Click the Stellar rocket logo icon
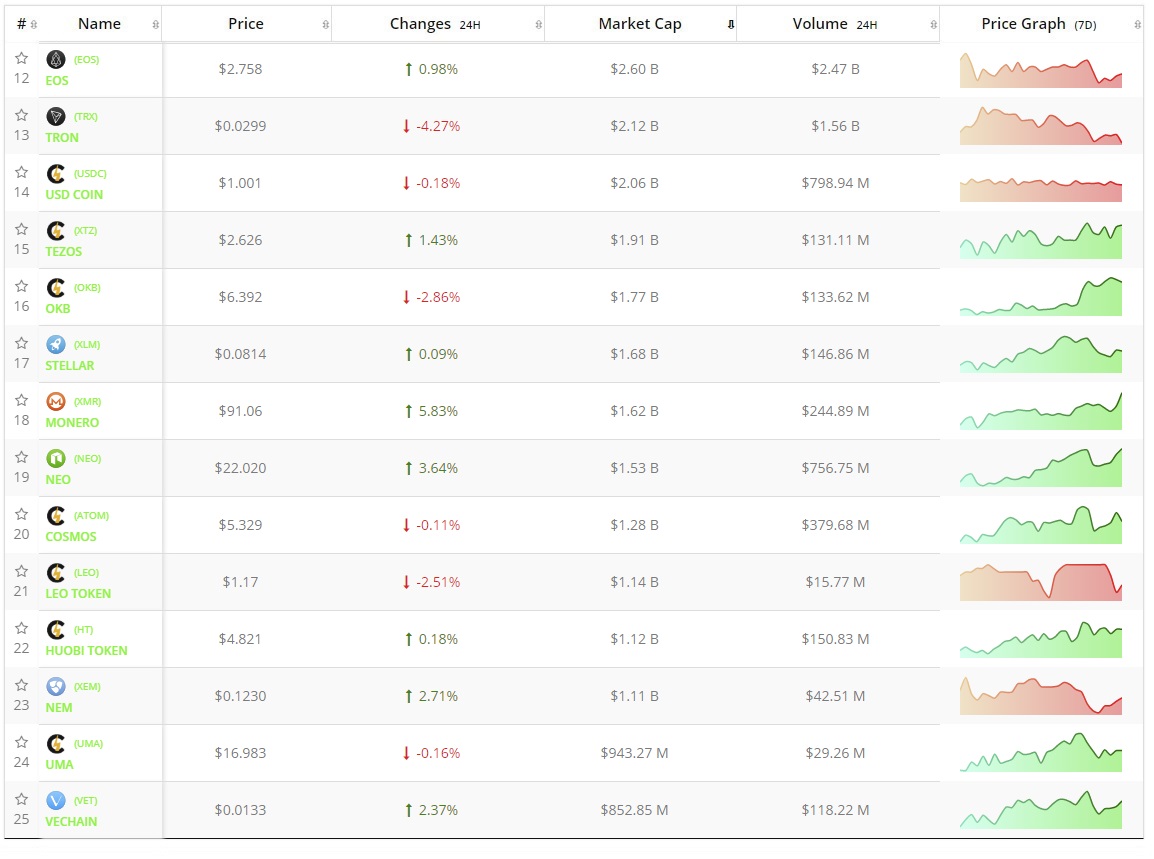 point(56,344)
